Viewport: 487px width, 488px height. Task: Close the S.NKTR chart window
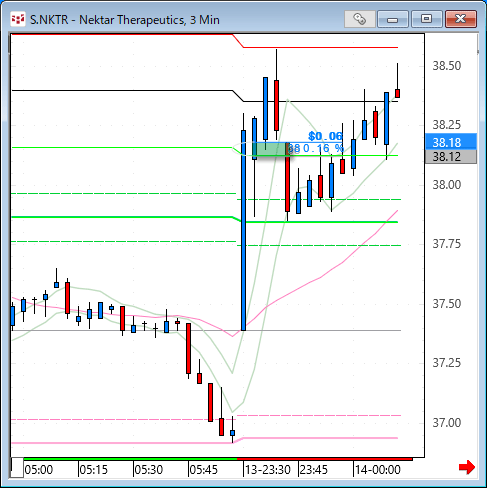point(461,19)
